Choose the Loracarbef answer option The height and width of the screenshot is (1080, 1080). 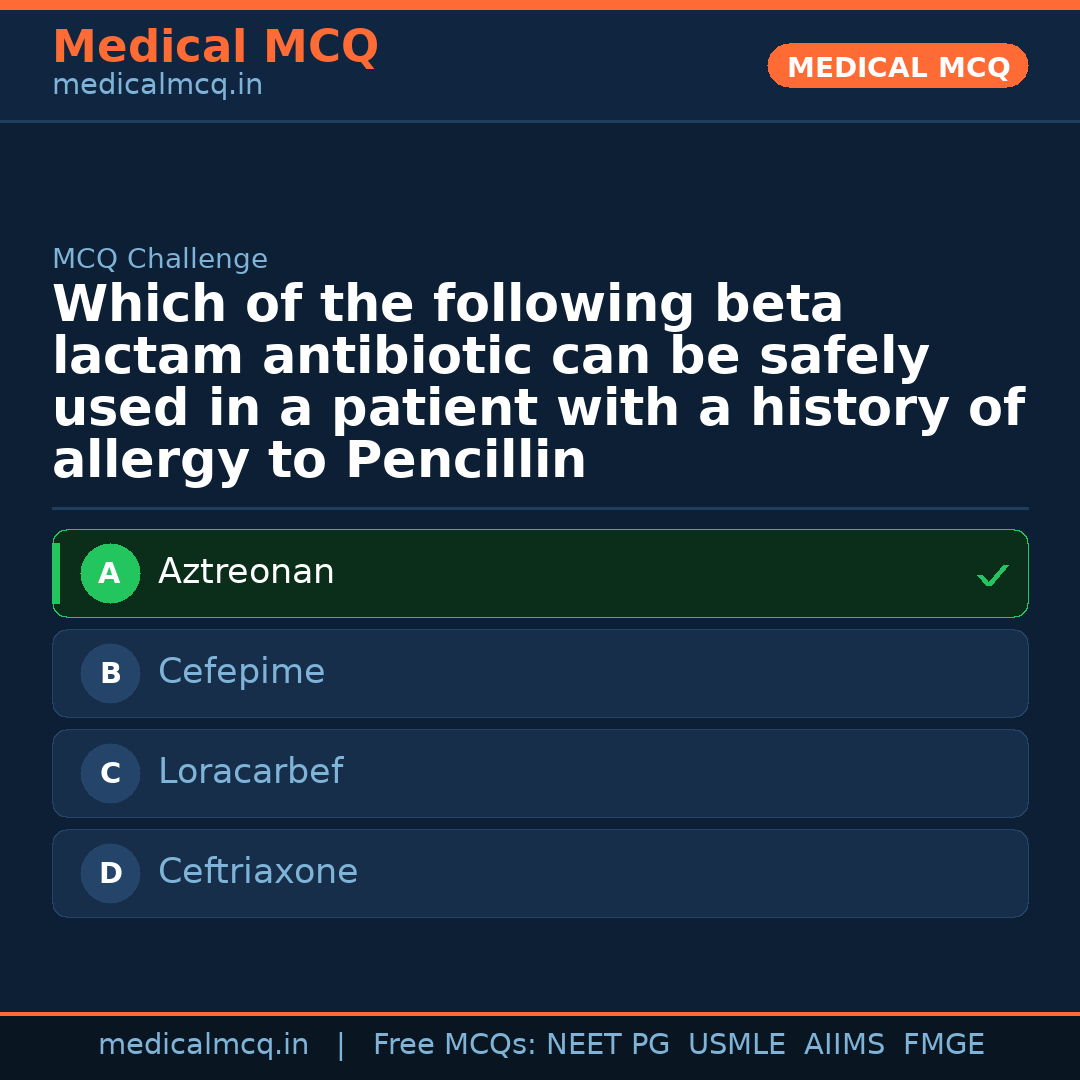click(x=250, y=772)
